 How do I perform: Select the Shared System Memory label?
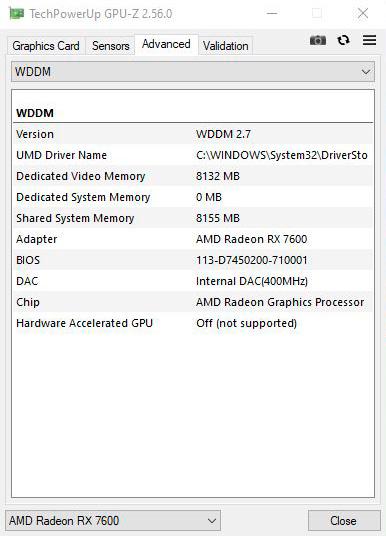(x=75, y=218)
